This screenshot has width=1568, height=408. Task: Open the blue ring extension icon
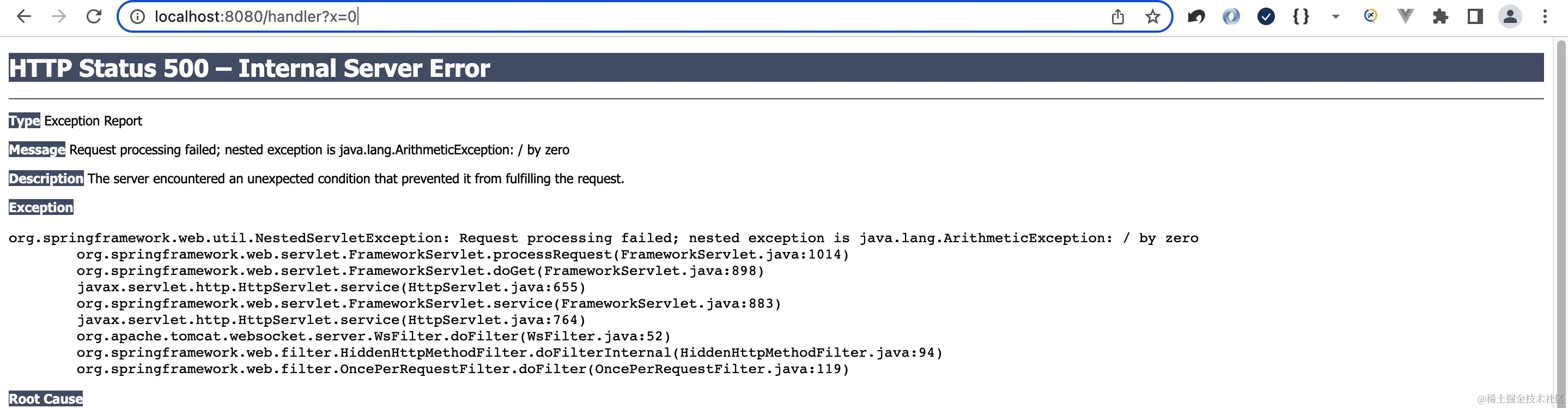pos(1231,16)
